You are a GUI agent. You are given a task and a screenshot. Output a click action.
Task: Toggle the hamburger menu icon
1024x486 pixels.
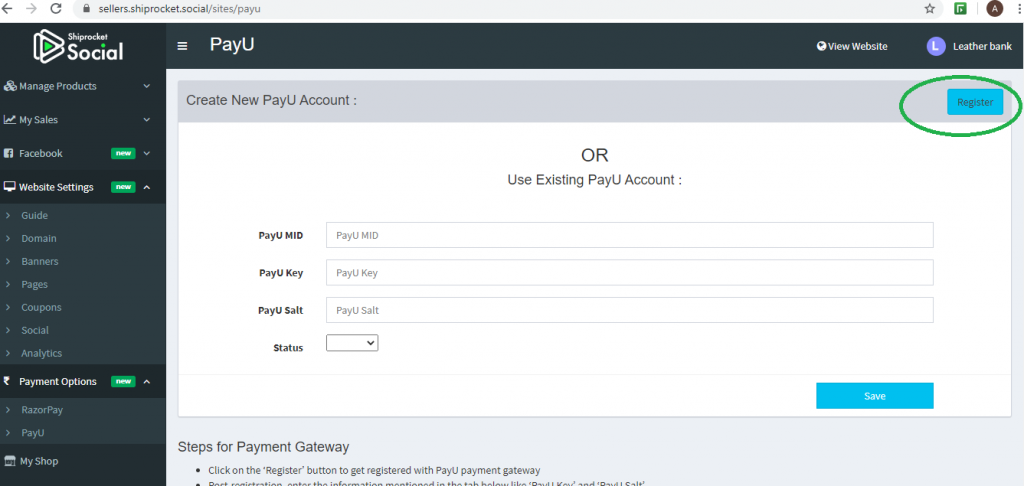tap(182, 46)
